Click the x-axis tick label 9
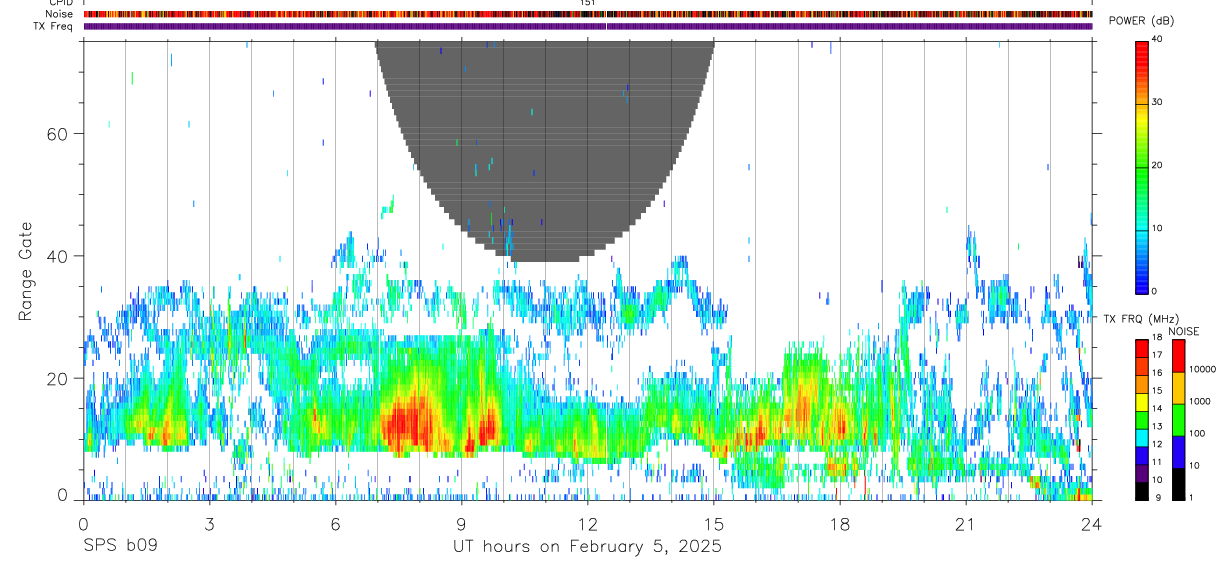The image size is (1228, 567). click(461, 525)
